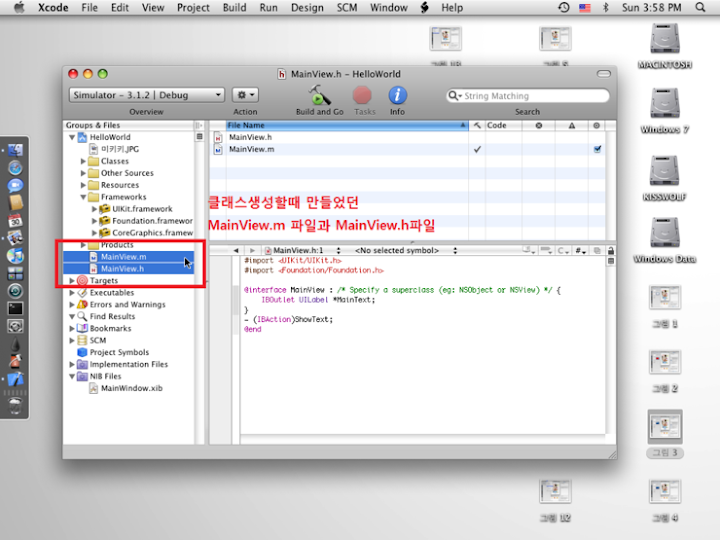Screen dimensions: 720x540
Task: Select the Windows 7 drive icon
Action: click(664, 104)
